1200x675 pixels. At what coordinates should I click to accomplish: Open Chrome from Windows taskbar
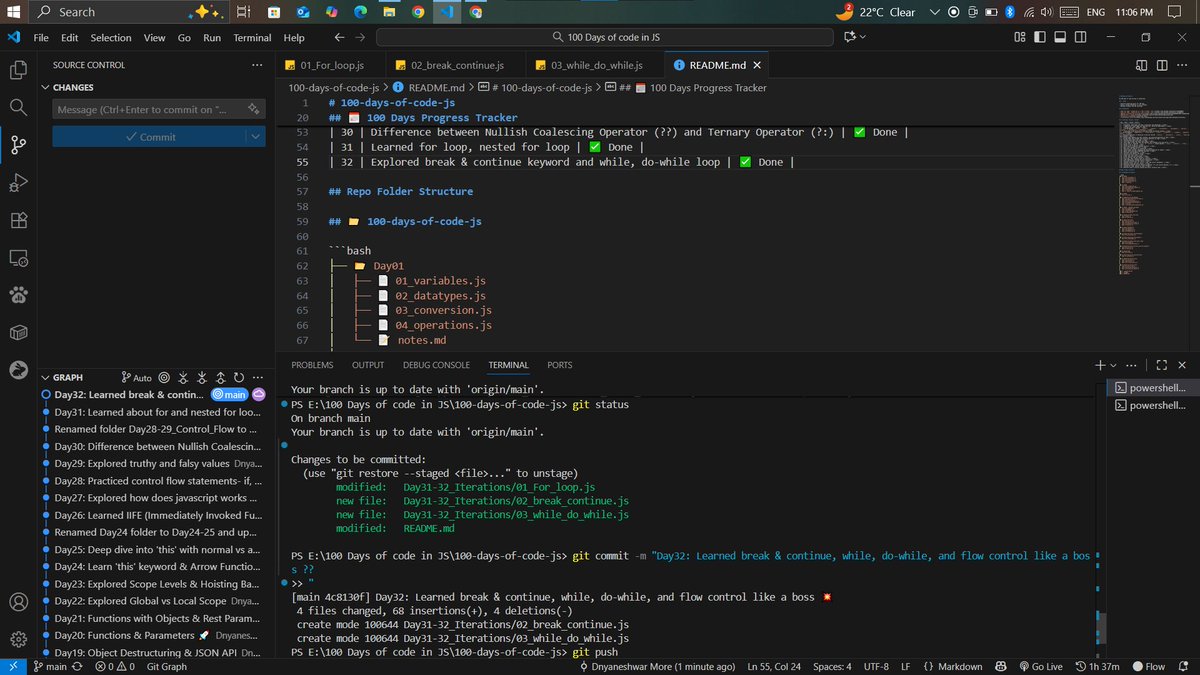(417, 12)
